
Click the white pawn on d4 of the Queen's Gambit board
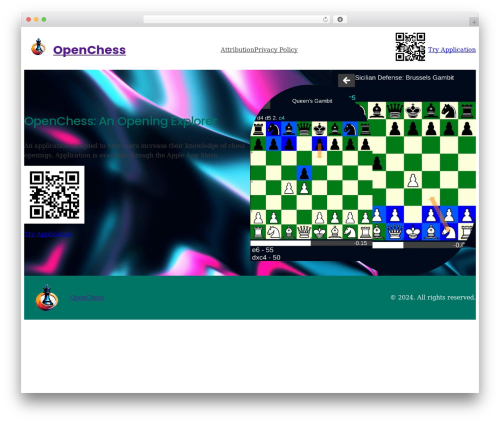[304, 188]
